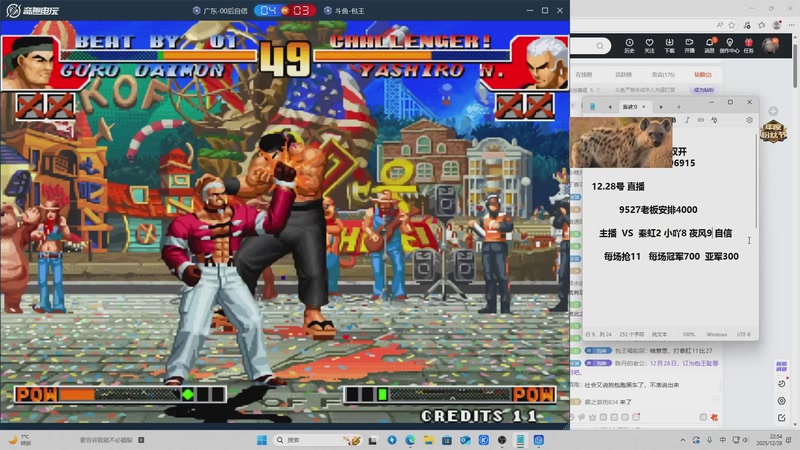Image resolution: width=800 pixels, height=450 pixels.
Task: Click the 100% zoom level in notepad status bar
Action: (689, 334)
